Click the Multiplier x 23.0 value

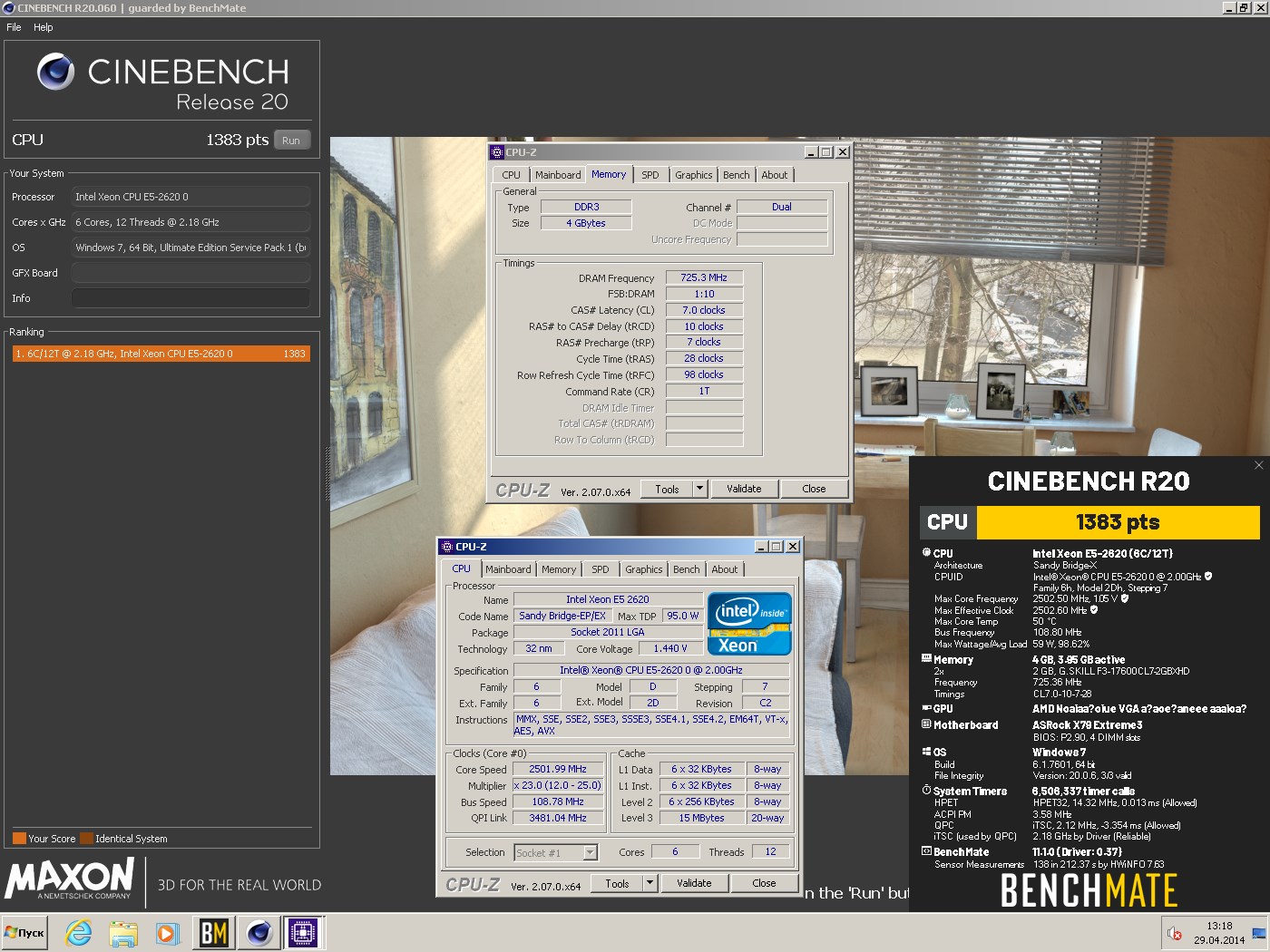(x=558, y=785)
